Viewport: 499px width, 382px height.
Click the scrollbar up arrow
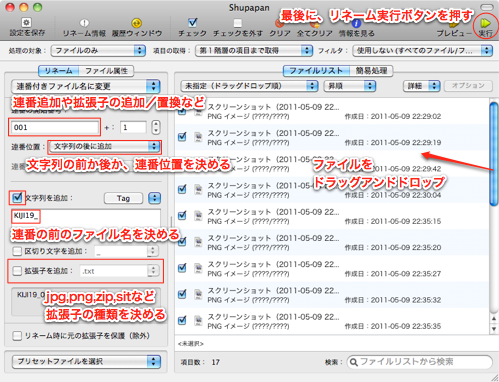click(494, 319)
